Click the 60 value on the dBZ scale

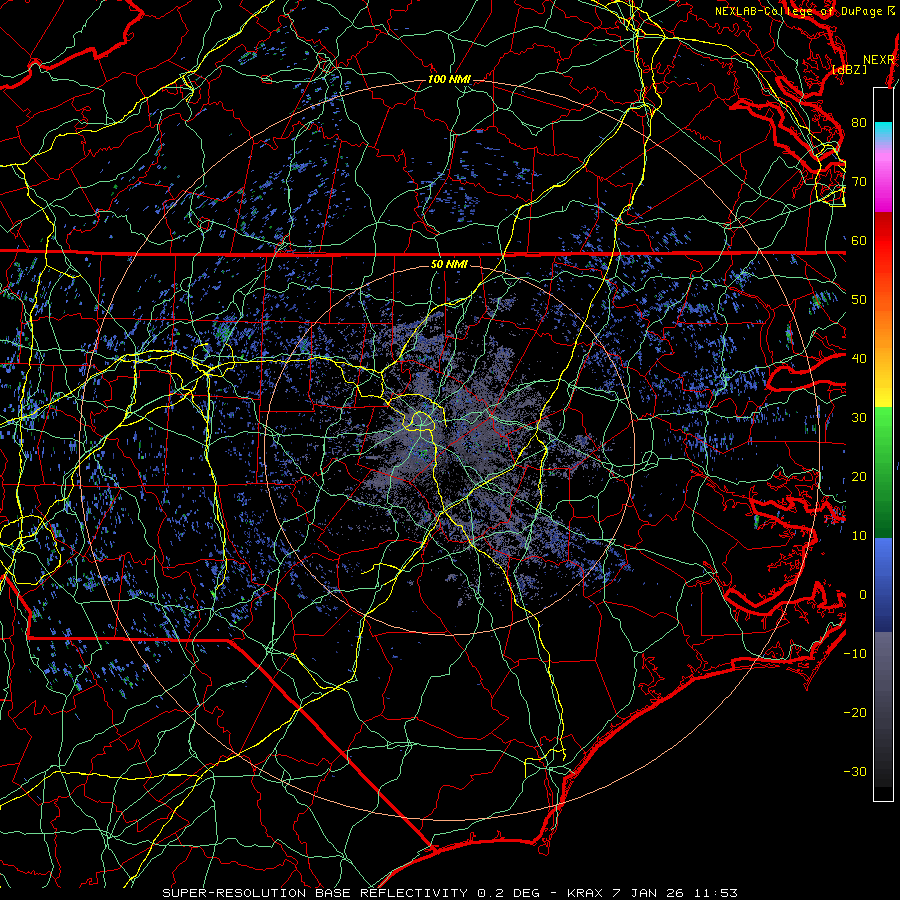click(859, 240)
